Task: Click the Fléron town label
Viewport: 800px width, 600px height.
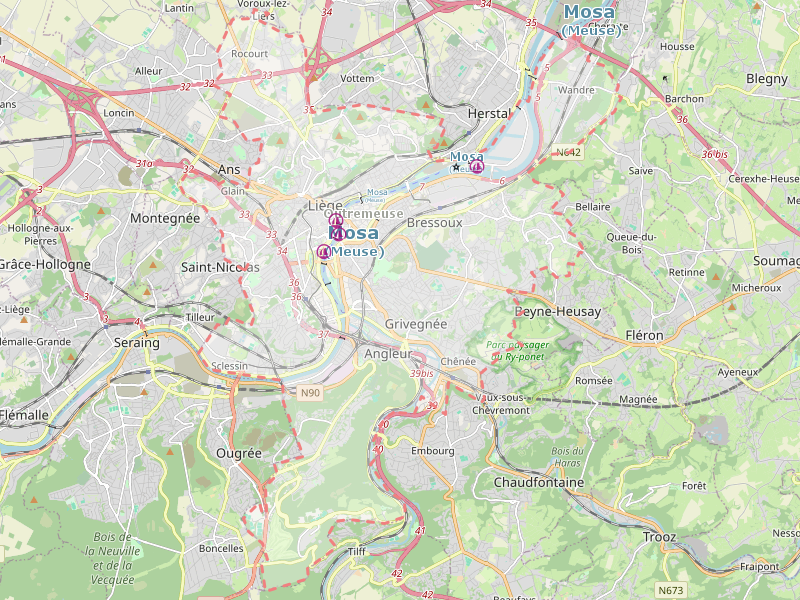Action: point(644,335)
